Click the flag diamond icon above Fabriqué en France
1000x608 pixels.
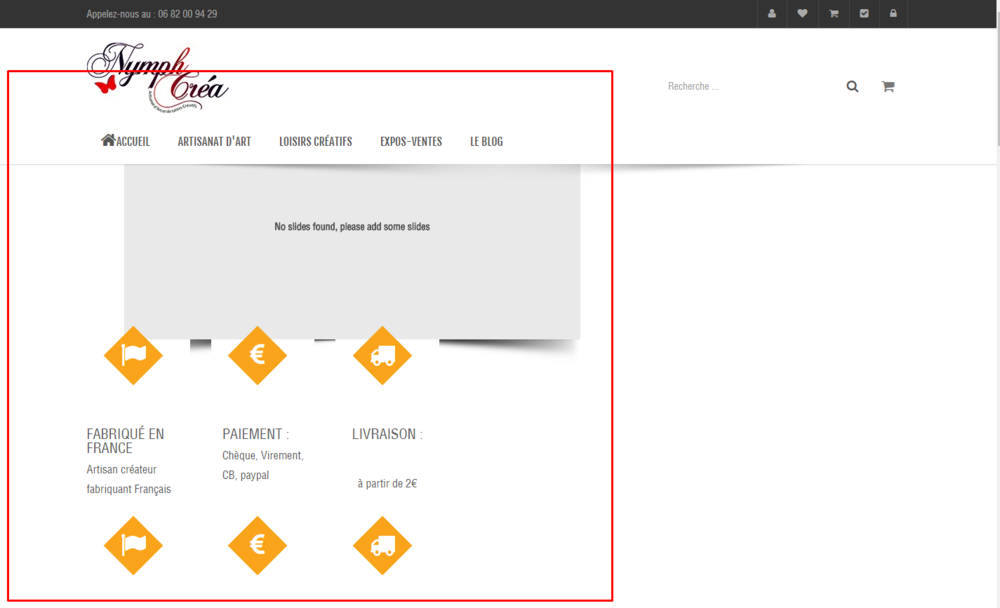(133, 355)
